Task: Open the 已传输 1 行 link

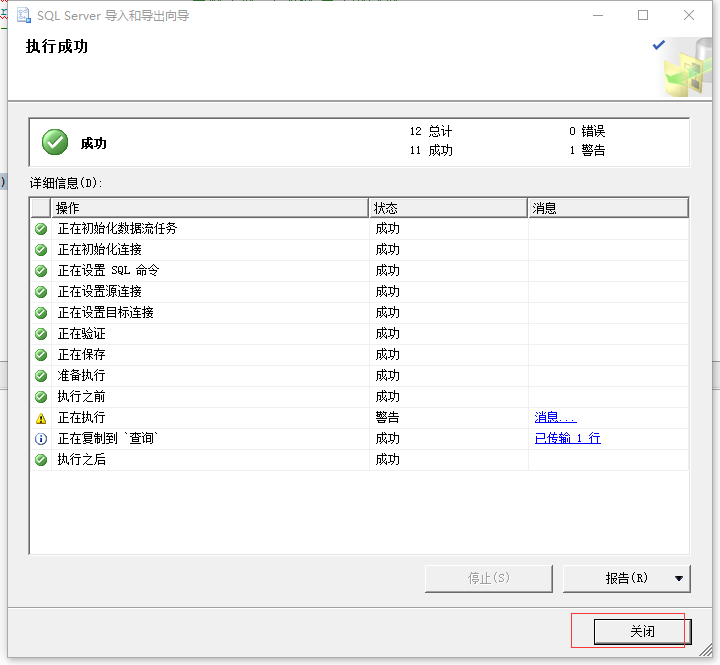Action: 568,438
